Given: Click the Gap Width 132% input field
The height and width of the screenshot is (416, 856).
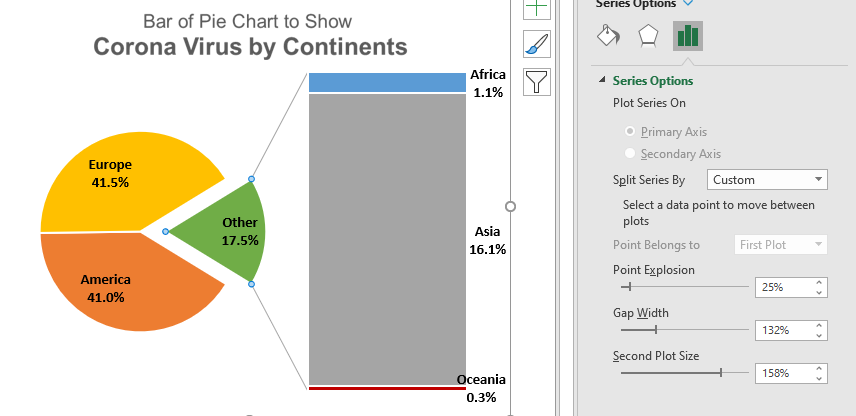Looking at the screenshot, I should tap(784, 329).
